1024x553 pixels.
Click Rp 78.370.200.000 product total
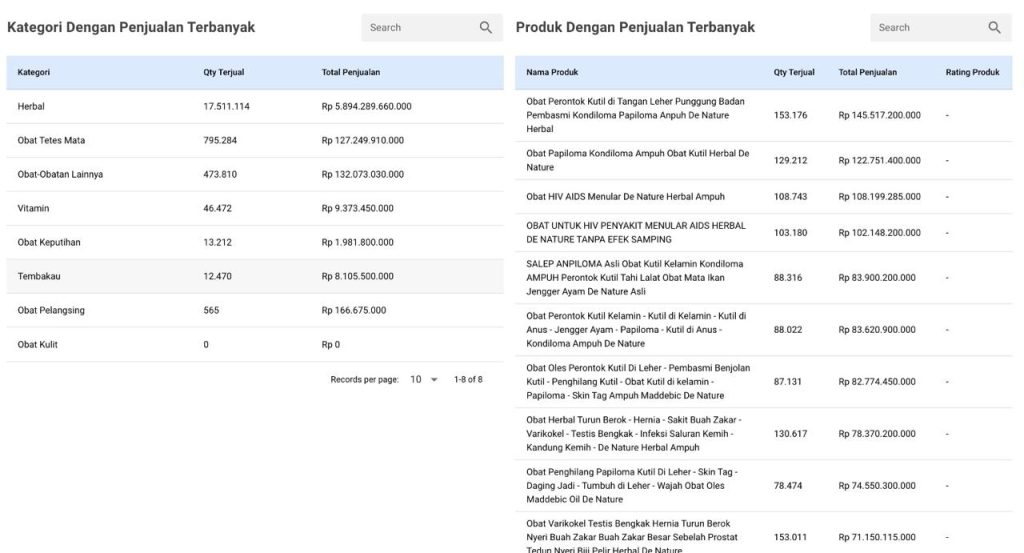tap(877, 434)
